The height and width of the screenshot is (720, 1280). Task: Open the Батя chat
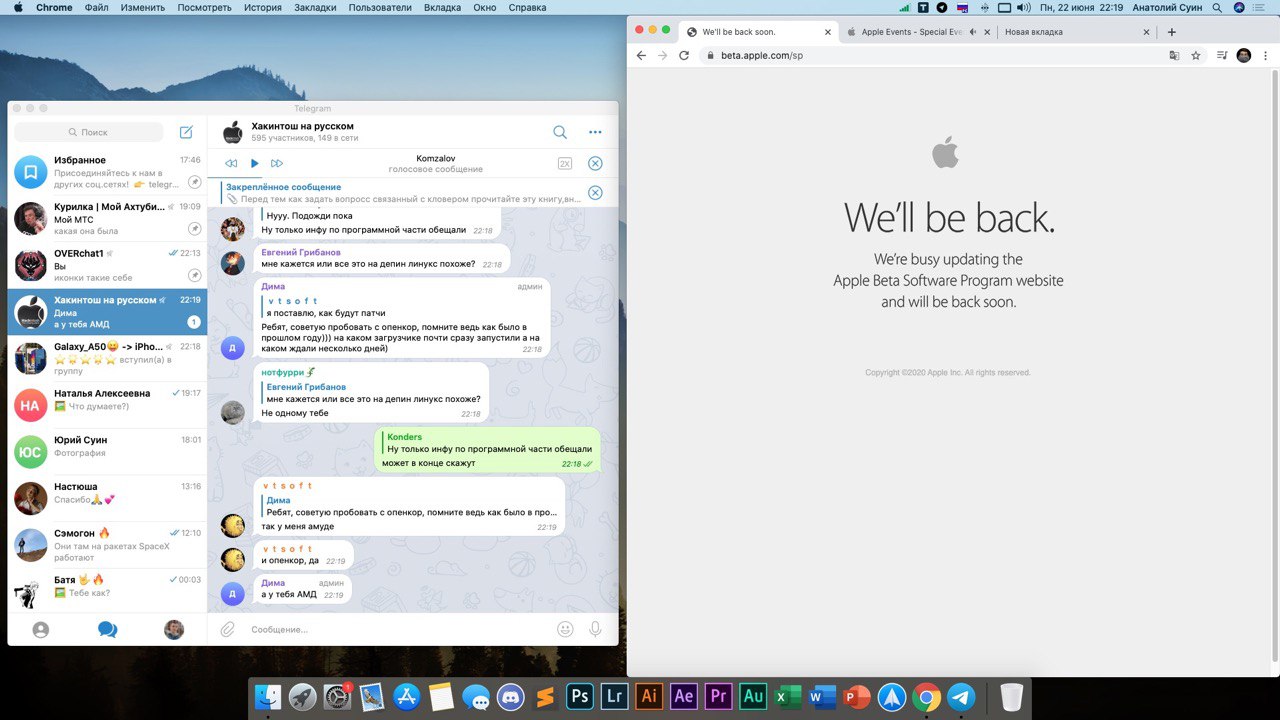click(107, 590)
